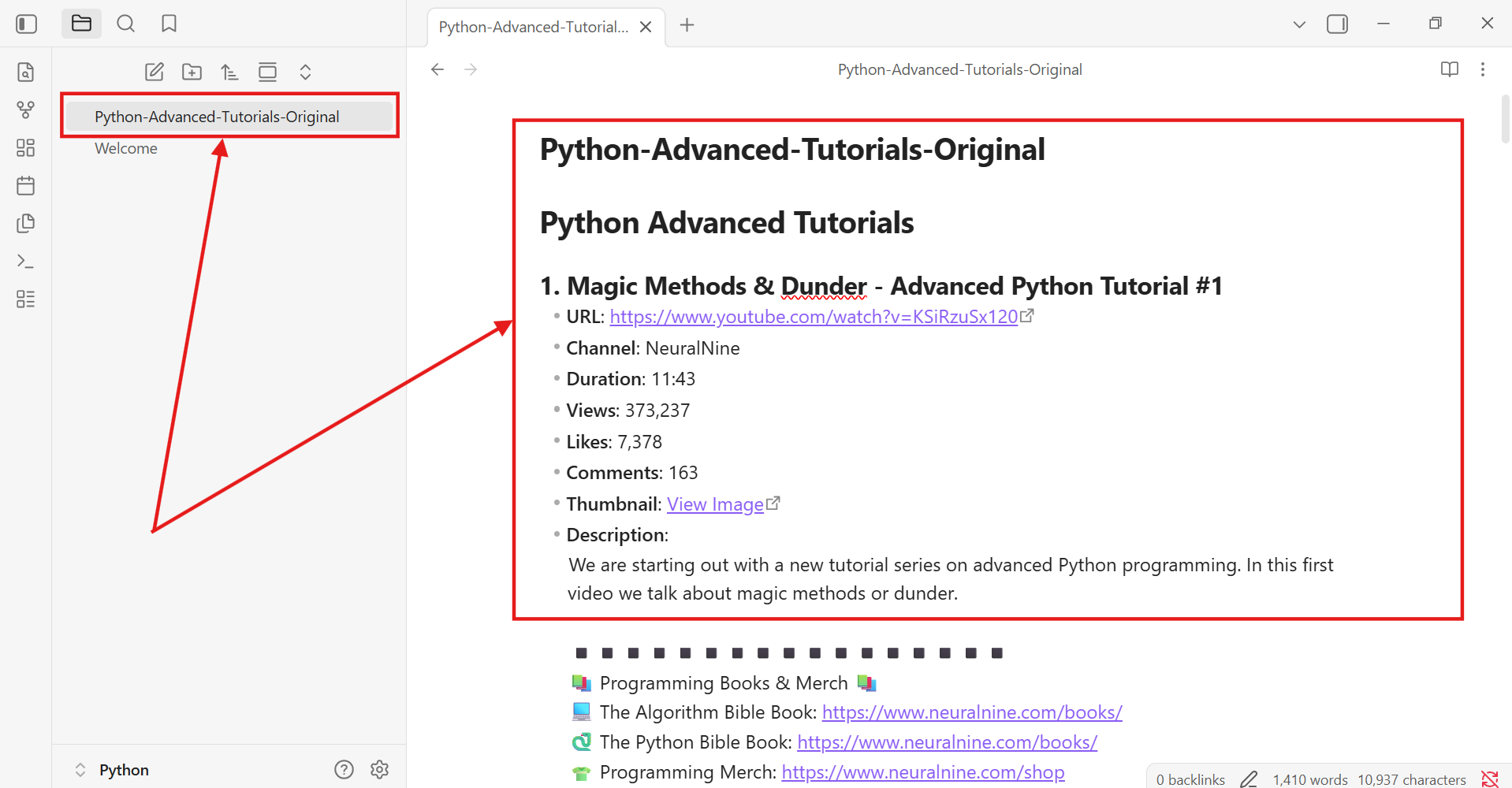This screenshot has height=788, width=1512.
Task: Open the graph view from the left ribbon
Action: [25, 110]
